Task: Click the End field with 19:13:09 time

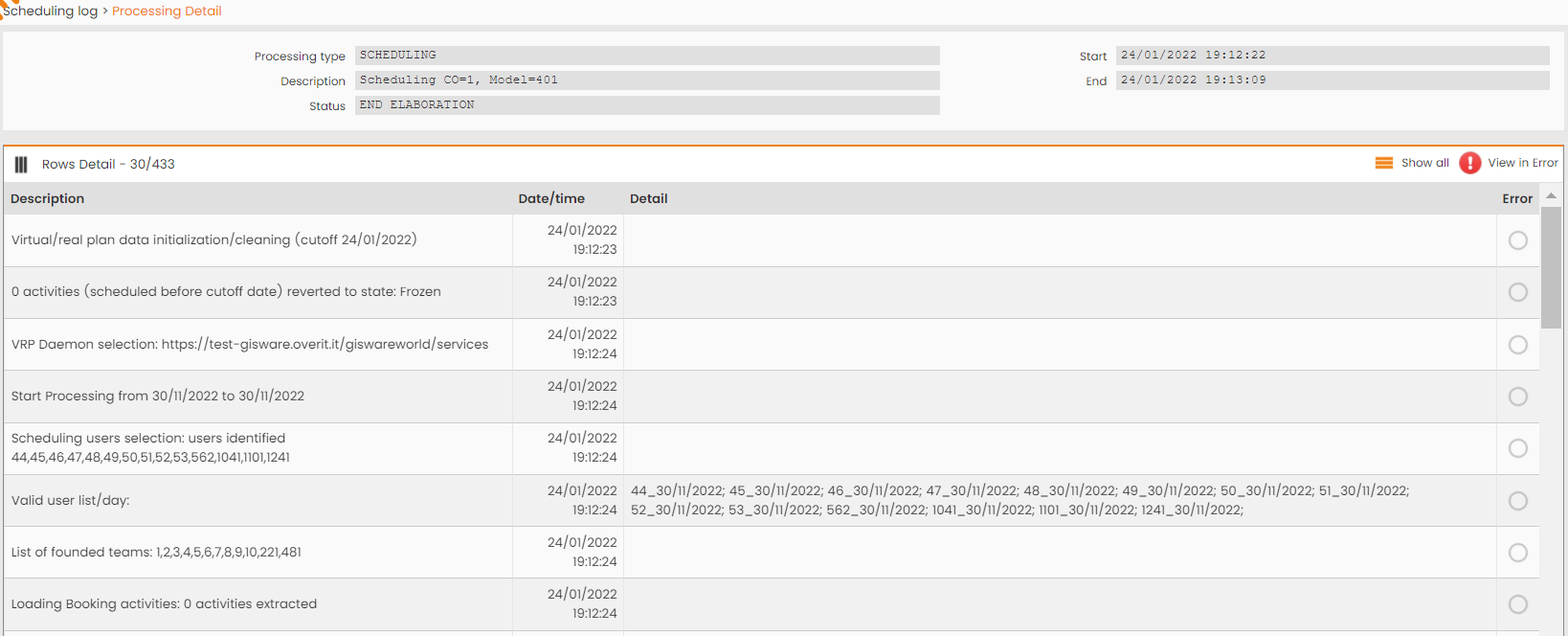Action: (1333, 80)
